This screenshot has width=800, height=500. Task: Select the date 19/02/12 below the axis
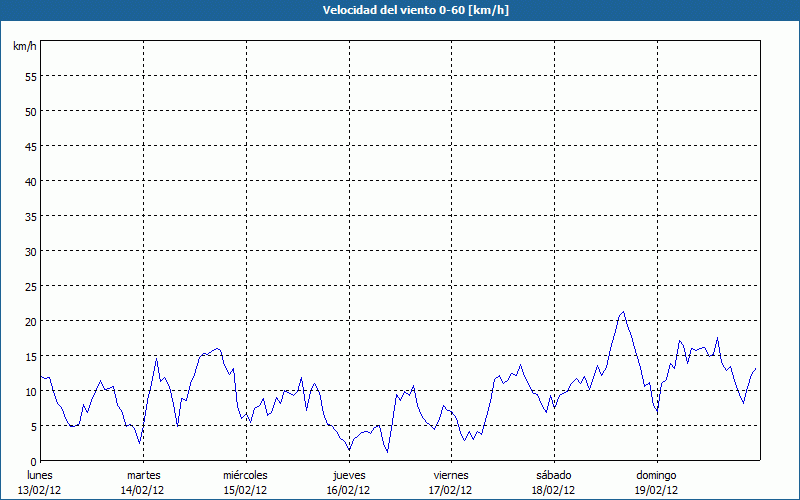[656, 490]
